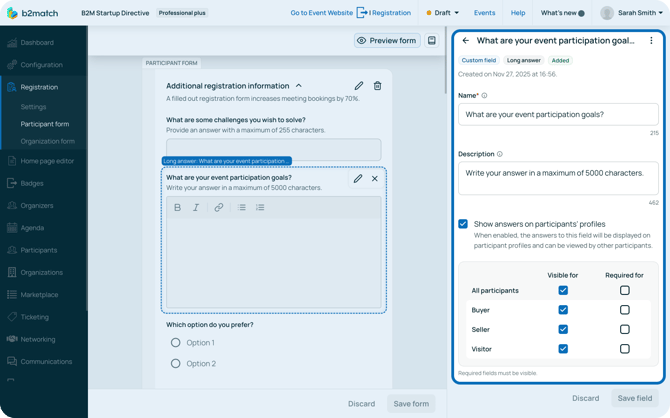
Task: Click the back arrow in field panel
Action: [x=465, y=41]
